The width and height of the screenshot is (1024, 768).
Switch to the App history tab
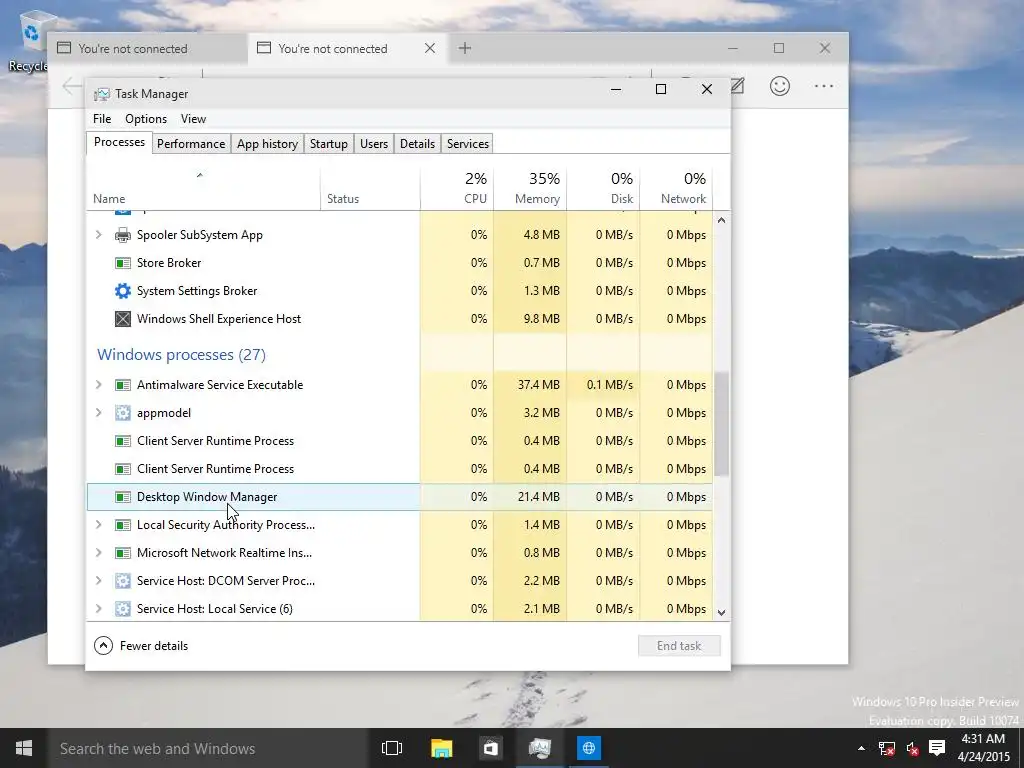click(267, 144)
